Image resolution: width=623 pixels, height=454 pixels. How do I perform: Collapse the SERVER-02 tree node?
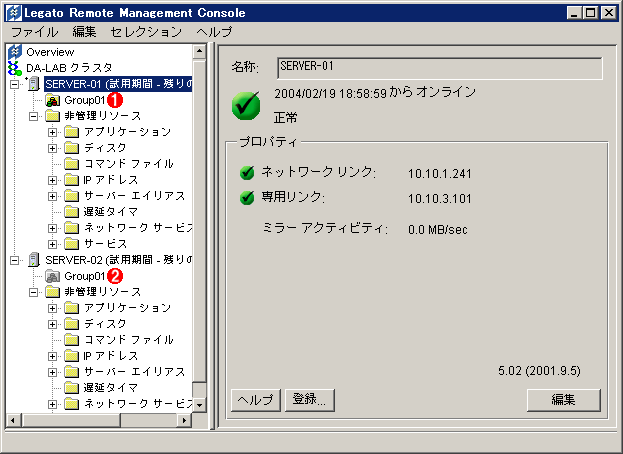(15, 260)
